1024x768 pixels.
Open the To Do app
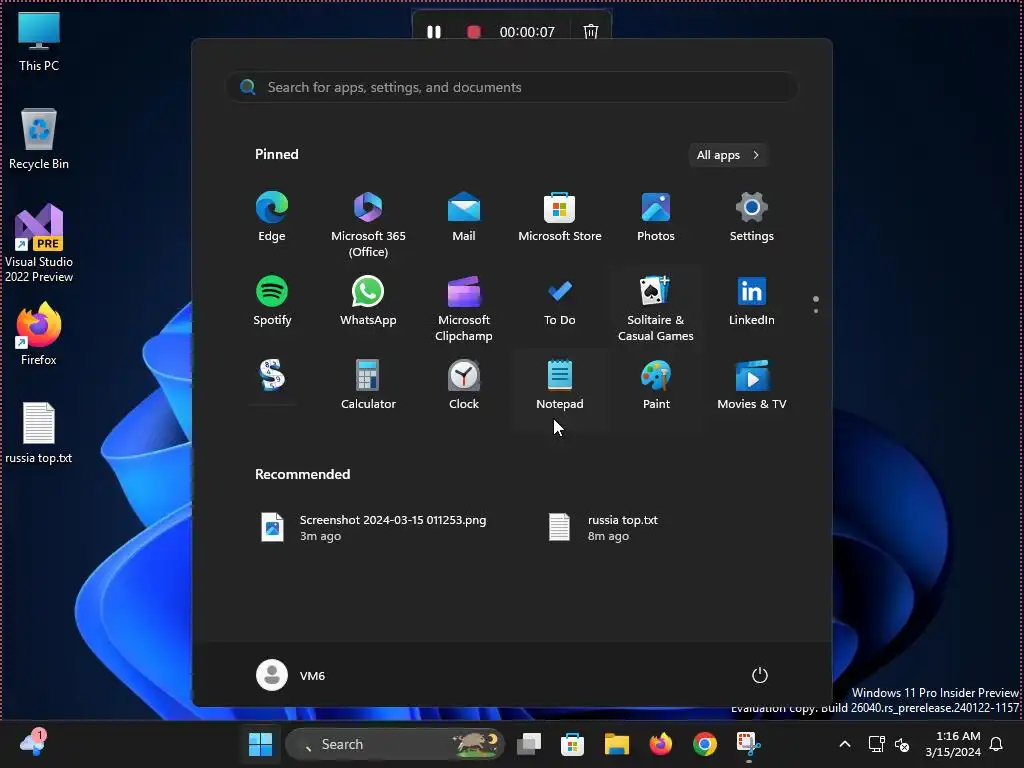click(x=560, y=301)
